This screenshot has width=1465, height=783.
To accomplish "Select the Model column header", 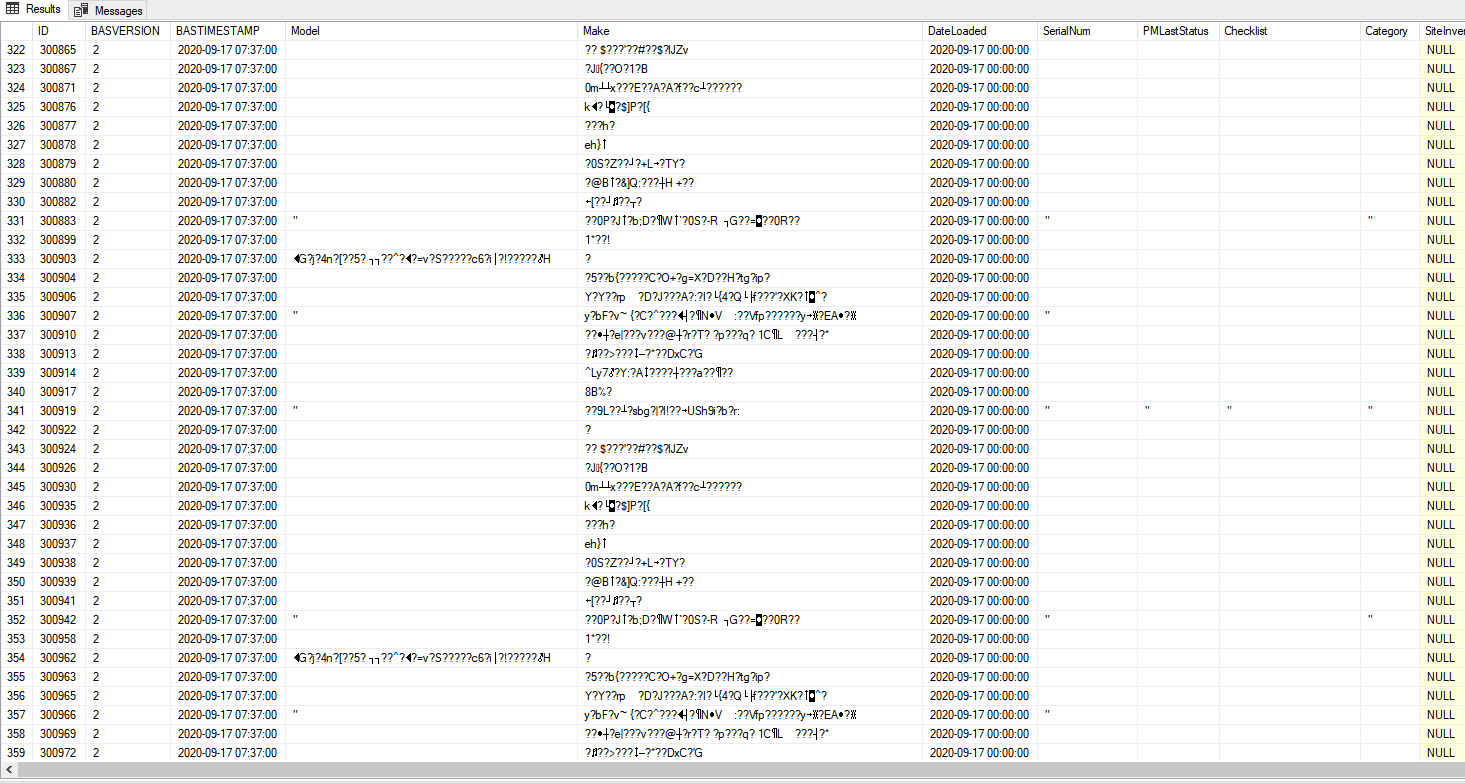I will tap(432, 31).
